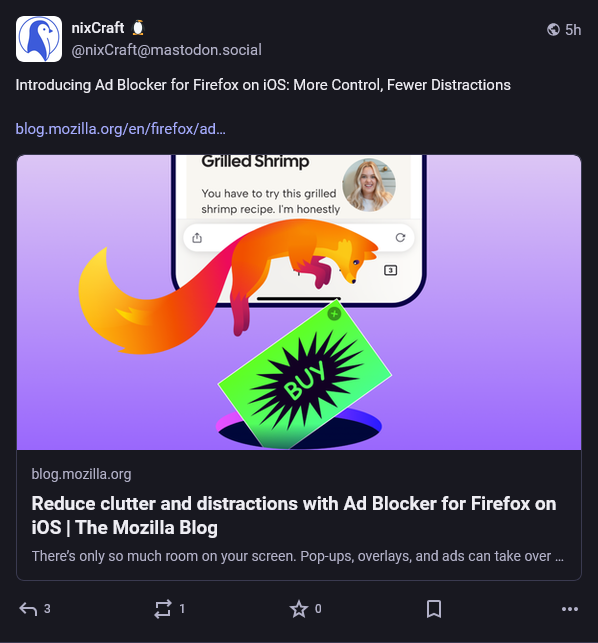Open the @nixCraft@mastodon.social handle
Viewport: 598px width, 643px height.
[167, 50]
